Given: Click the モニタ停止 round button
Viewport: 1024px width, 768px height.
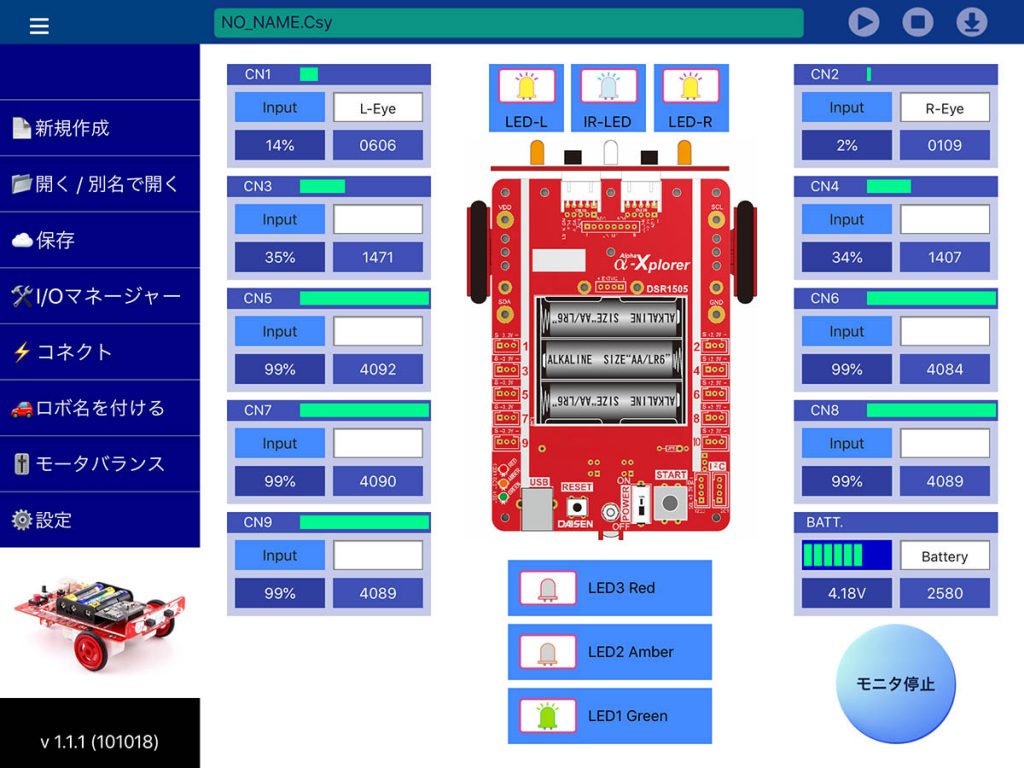Looking at the screenshot, I should click(895, 684).
